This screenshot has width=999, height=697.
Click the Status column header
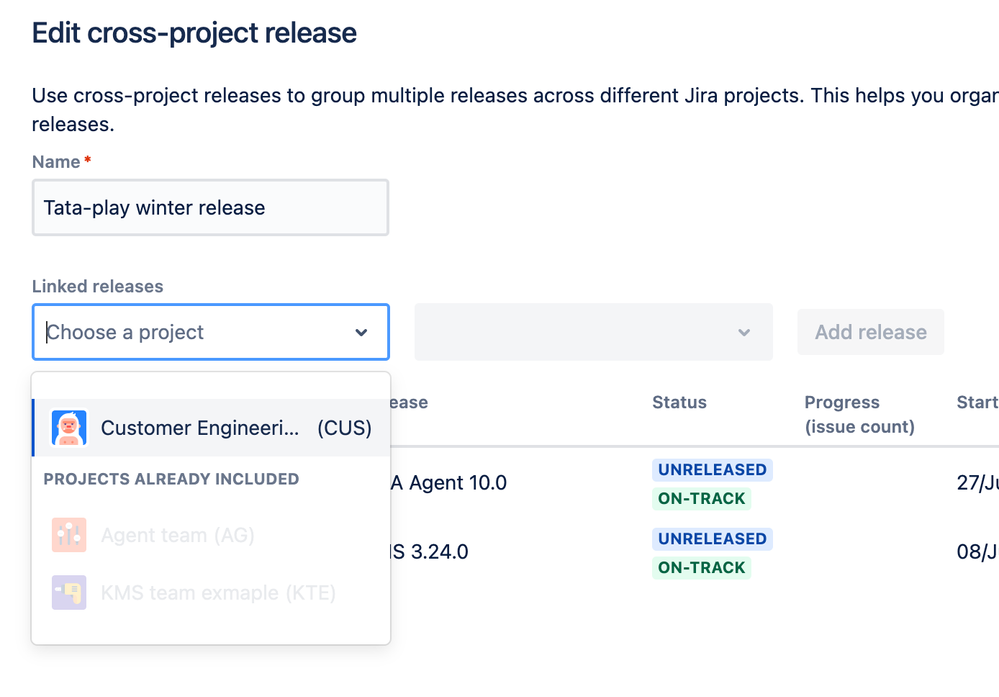pos(679,403)
